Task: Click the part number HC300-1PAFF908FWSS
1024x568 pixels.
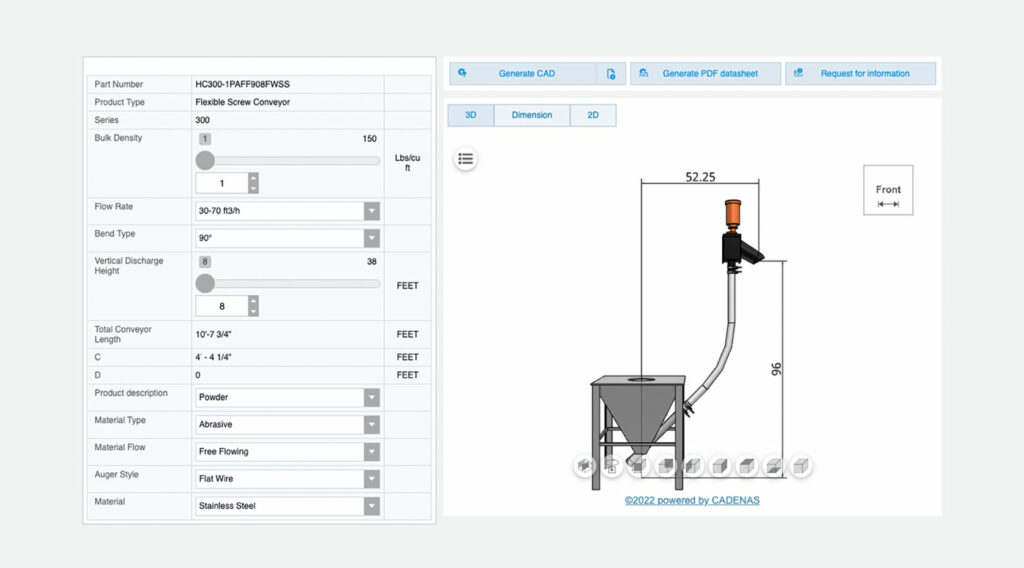Action: pos(242,84)
